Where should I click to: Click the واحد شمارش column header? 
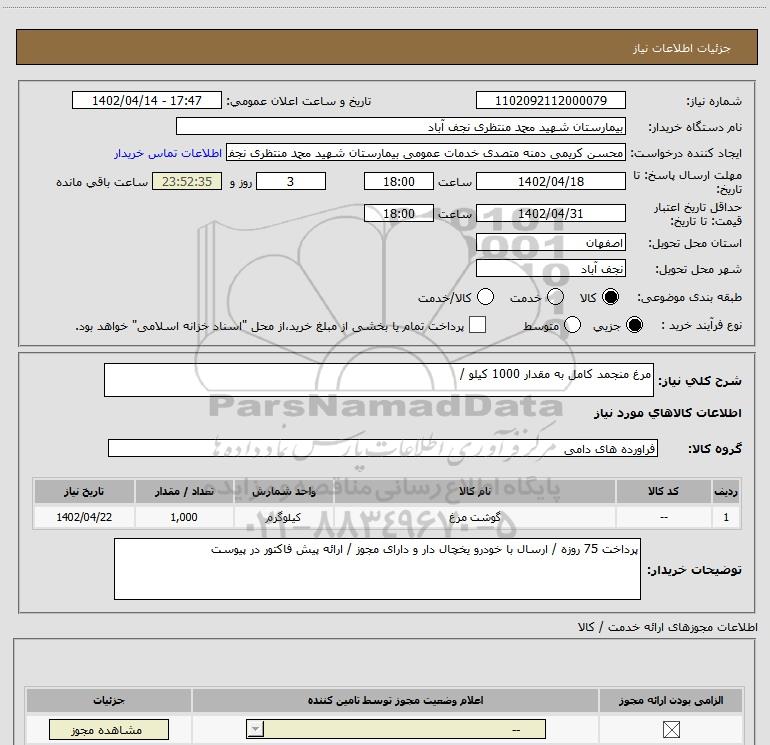(283, 491)
